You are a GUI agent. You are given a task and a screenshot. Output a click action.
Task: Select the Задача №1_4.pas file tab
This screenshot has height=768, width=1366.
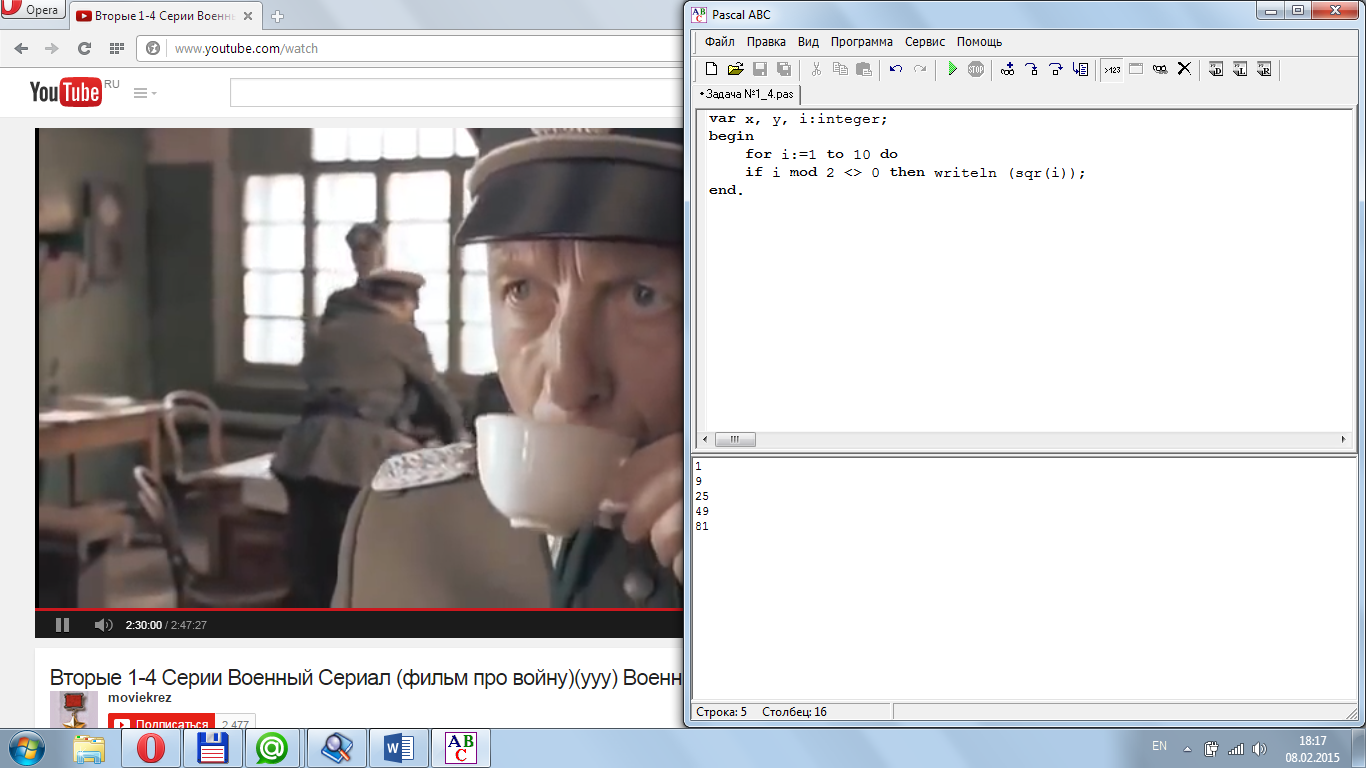pyautogui.click(x=747, y=94)
